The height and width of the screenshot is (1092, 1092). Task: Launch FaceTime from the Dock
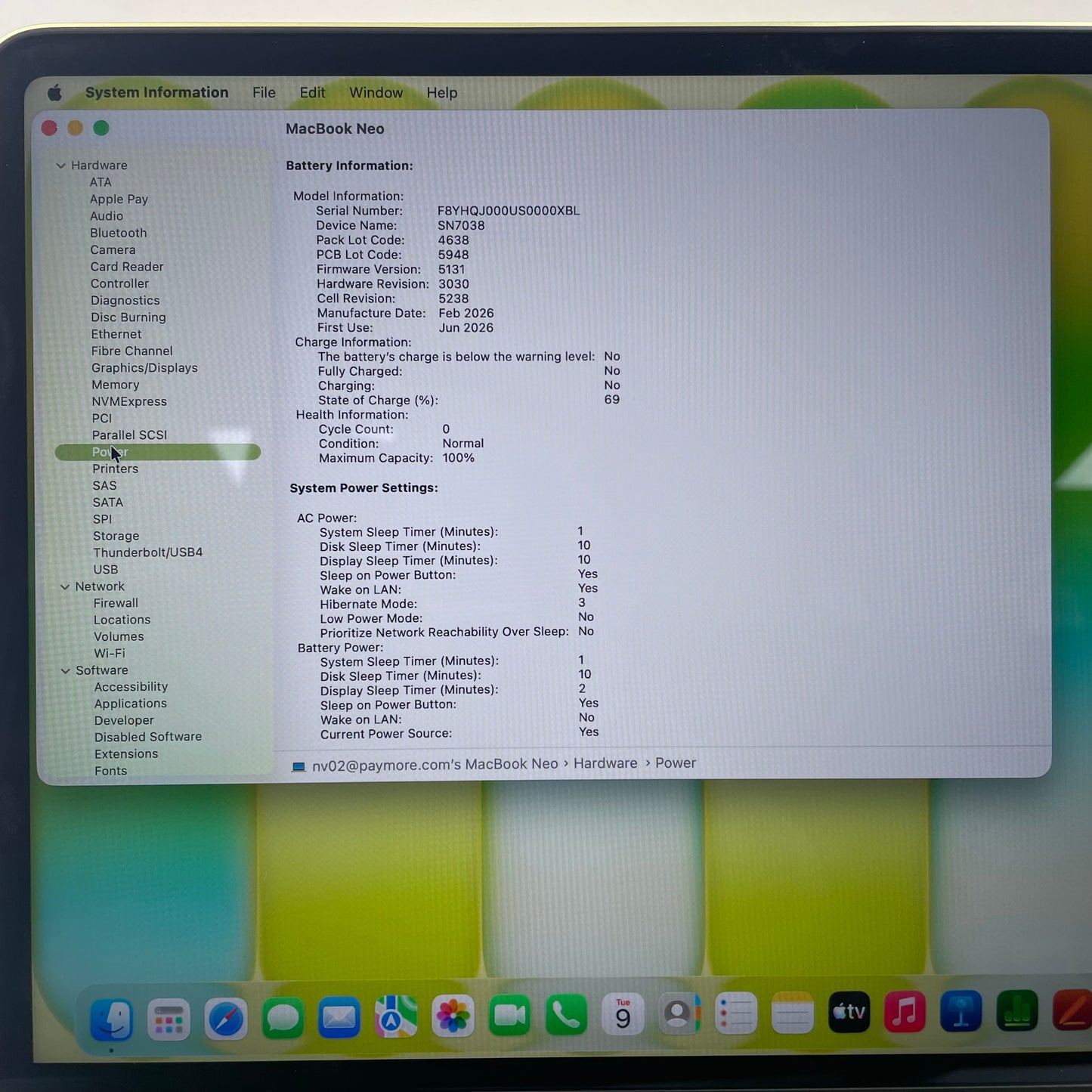pyautogui.click(x=509, y=1015)
